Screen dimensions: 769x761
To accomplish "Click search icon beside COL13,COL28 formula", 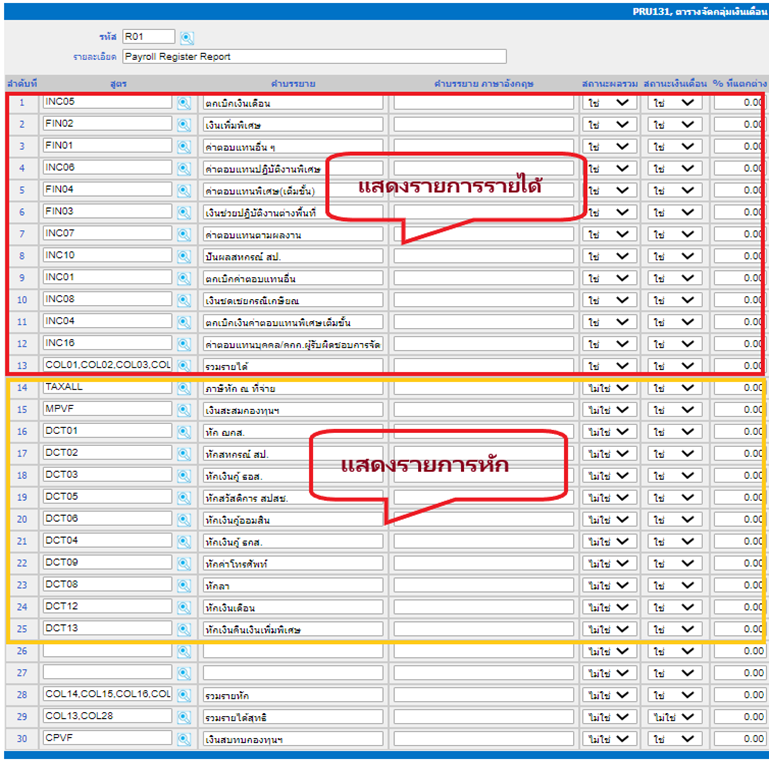I will [x=184, y=717].
